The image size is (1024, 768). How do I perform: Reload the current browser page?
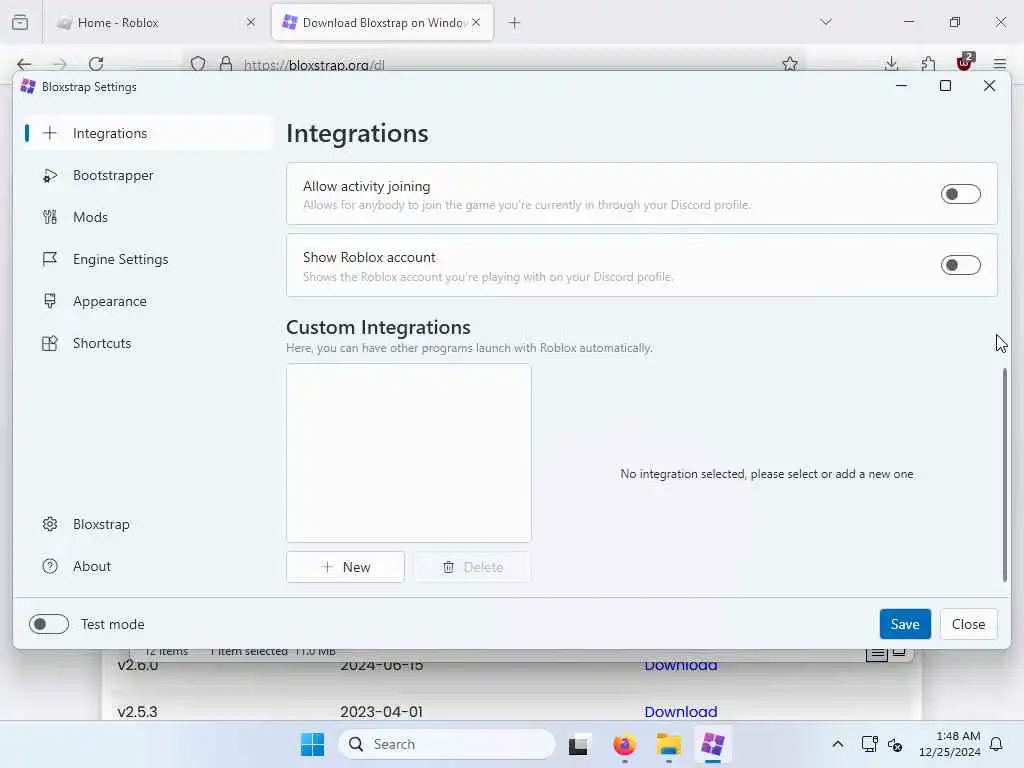point(96,64)
